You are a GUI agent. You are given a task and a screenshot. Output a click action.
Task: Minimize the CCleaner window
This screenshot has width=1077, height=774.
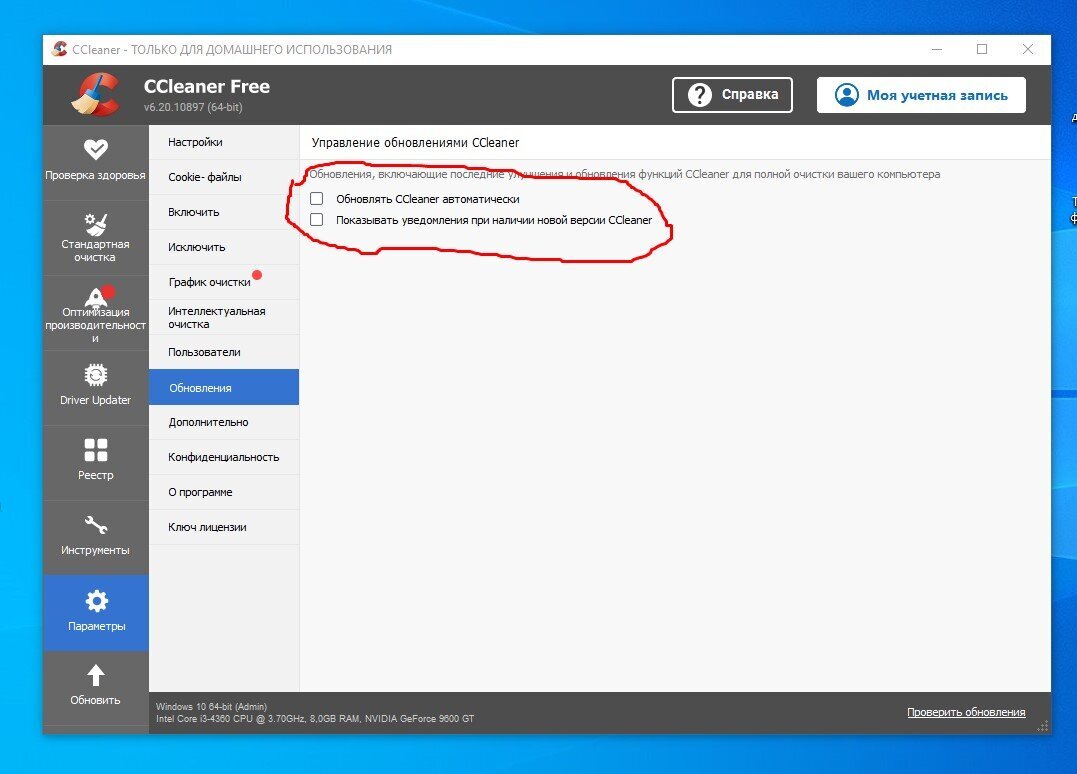point(937,49)
